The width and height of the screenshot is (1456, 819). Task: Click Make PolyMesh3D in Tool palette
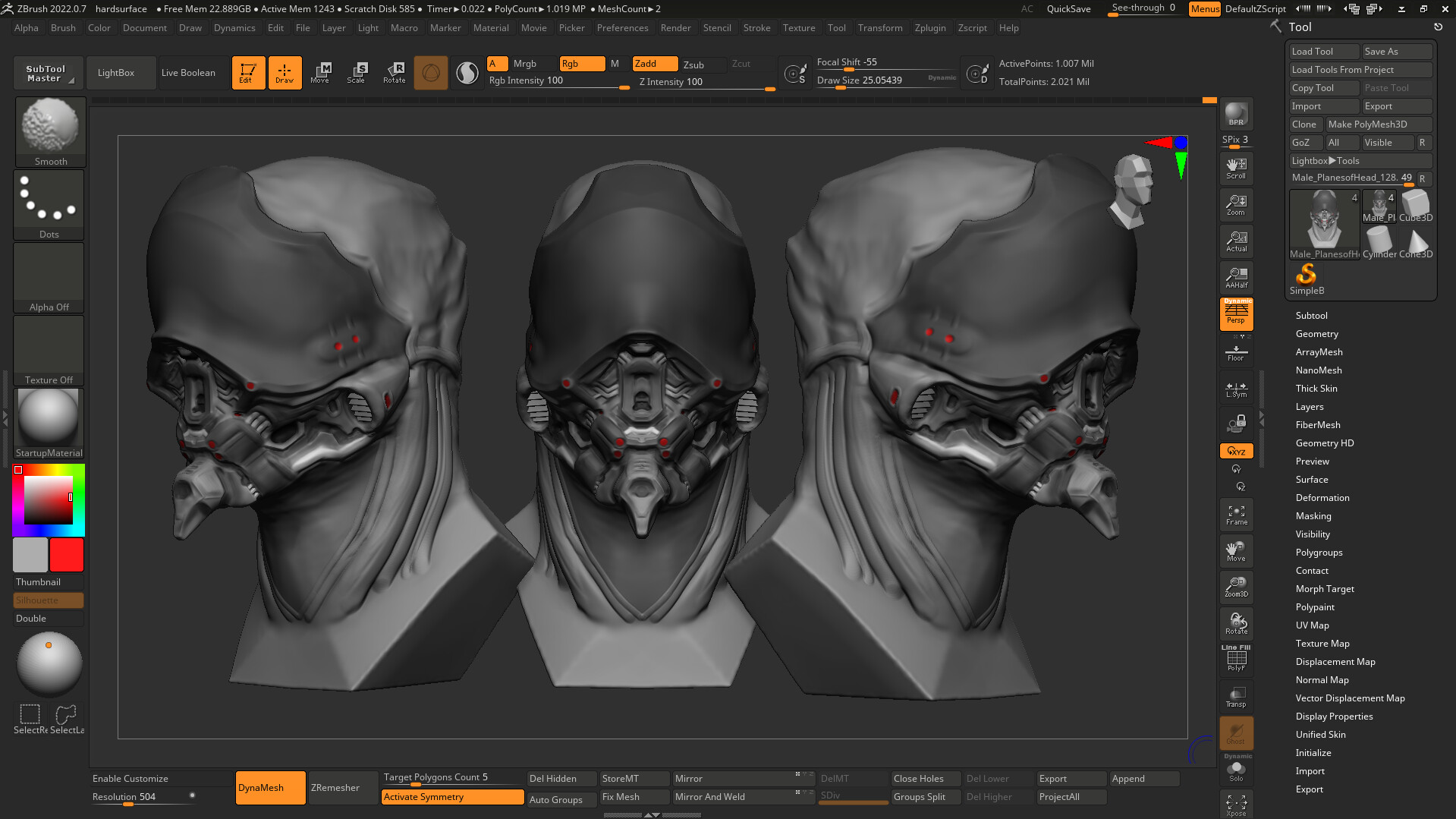click(x=1379, y=124)
